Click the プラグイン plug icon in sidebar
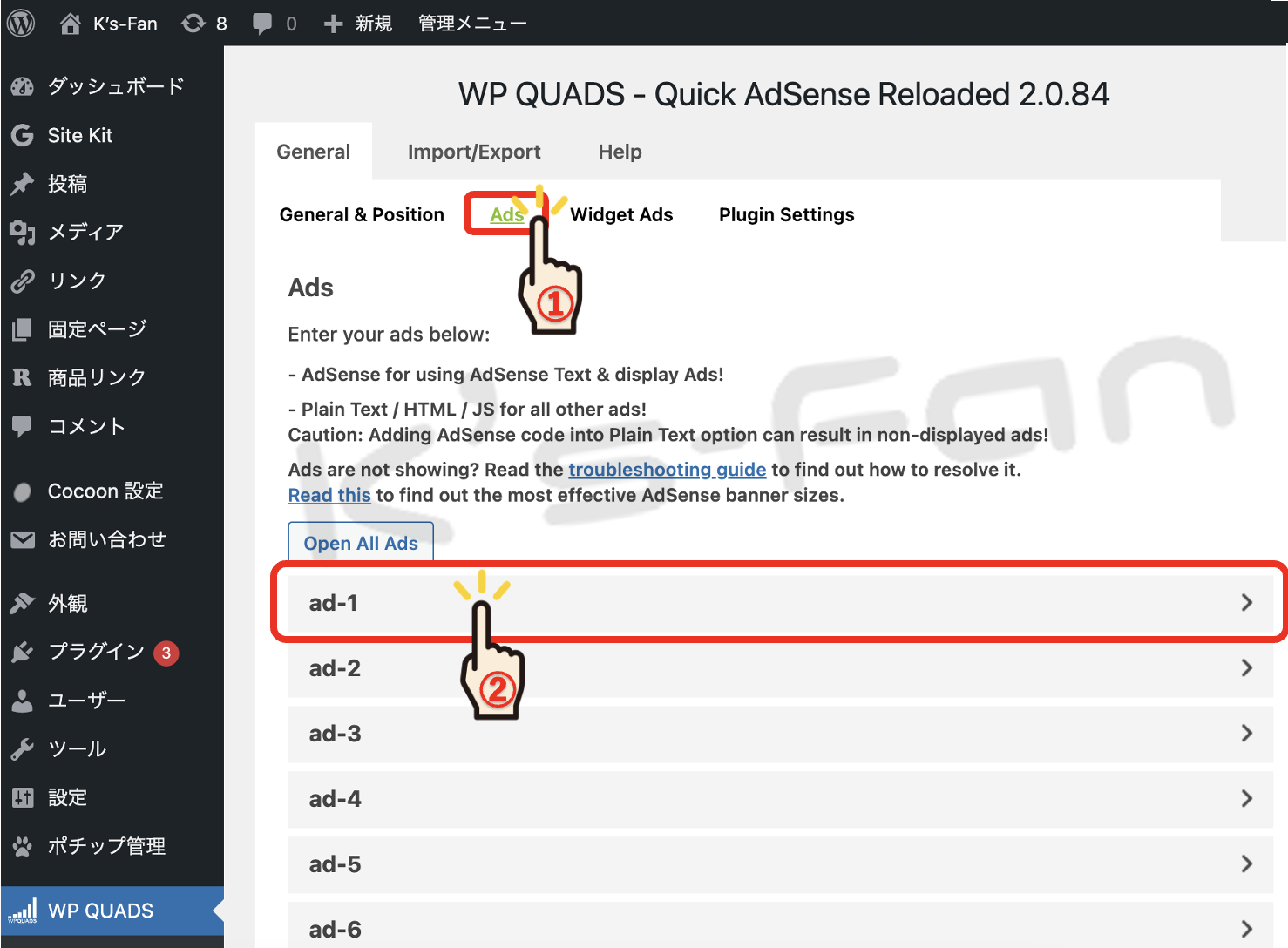This screenshot has height=948, width=1288. (x=22, y=652)
